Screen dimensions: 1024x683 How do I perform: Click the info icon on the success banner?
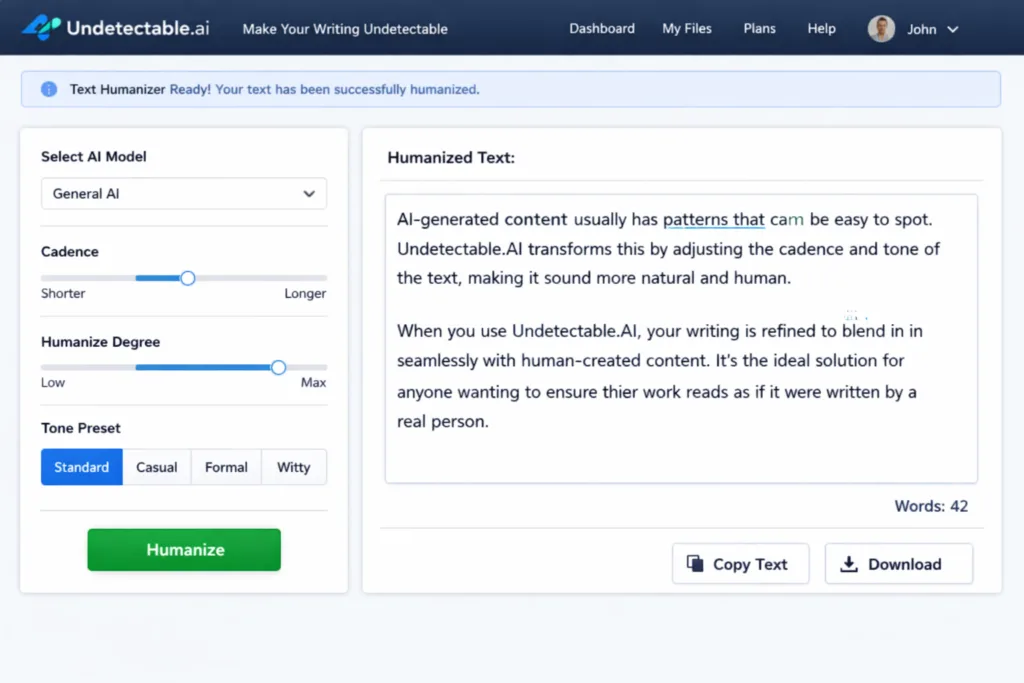click(48, 89)
